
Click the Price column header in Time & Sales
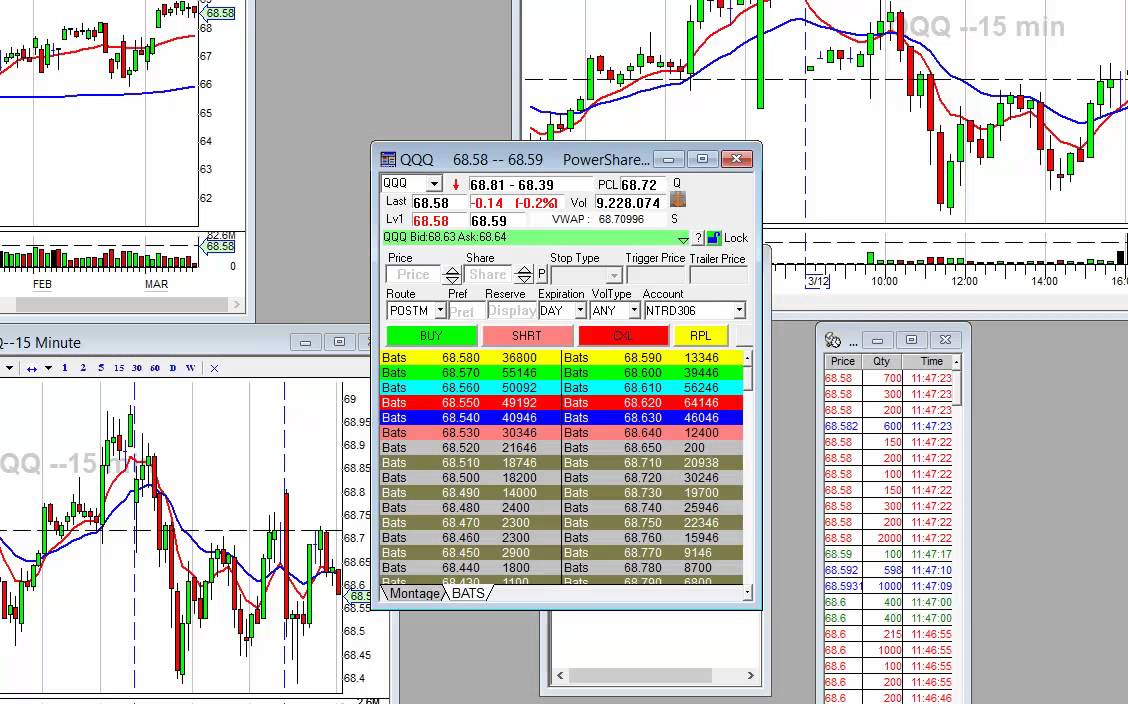pyautogui.click(x=842, y=362)
